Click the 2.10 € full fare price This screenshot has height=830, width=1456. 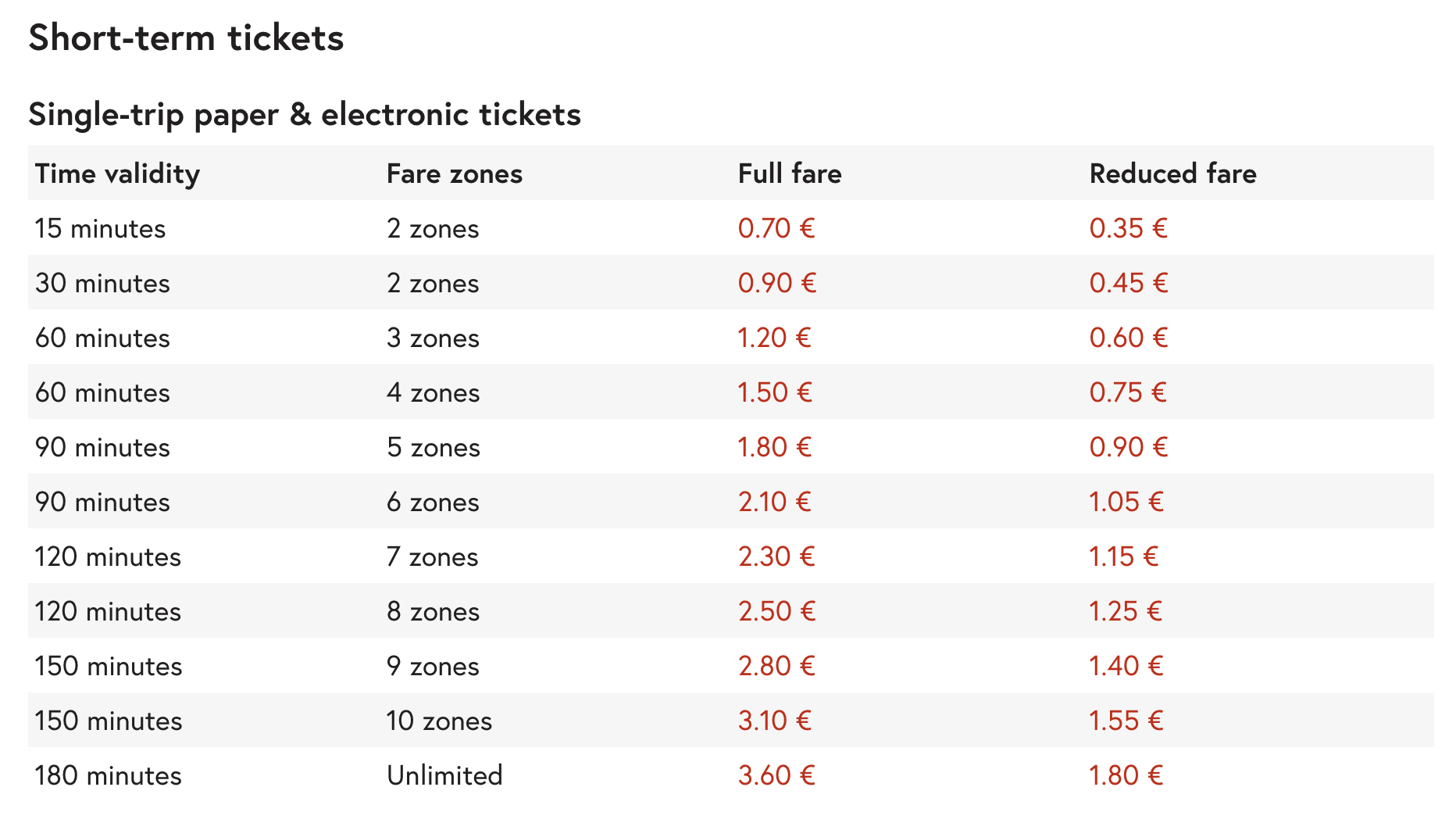click(x=774, y=502)
